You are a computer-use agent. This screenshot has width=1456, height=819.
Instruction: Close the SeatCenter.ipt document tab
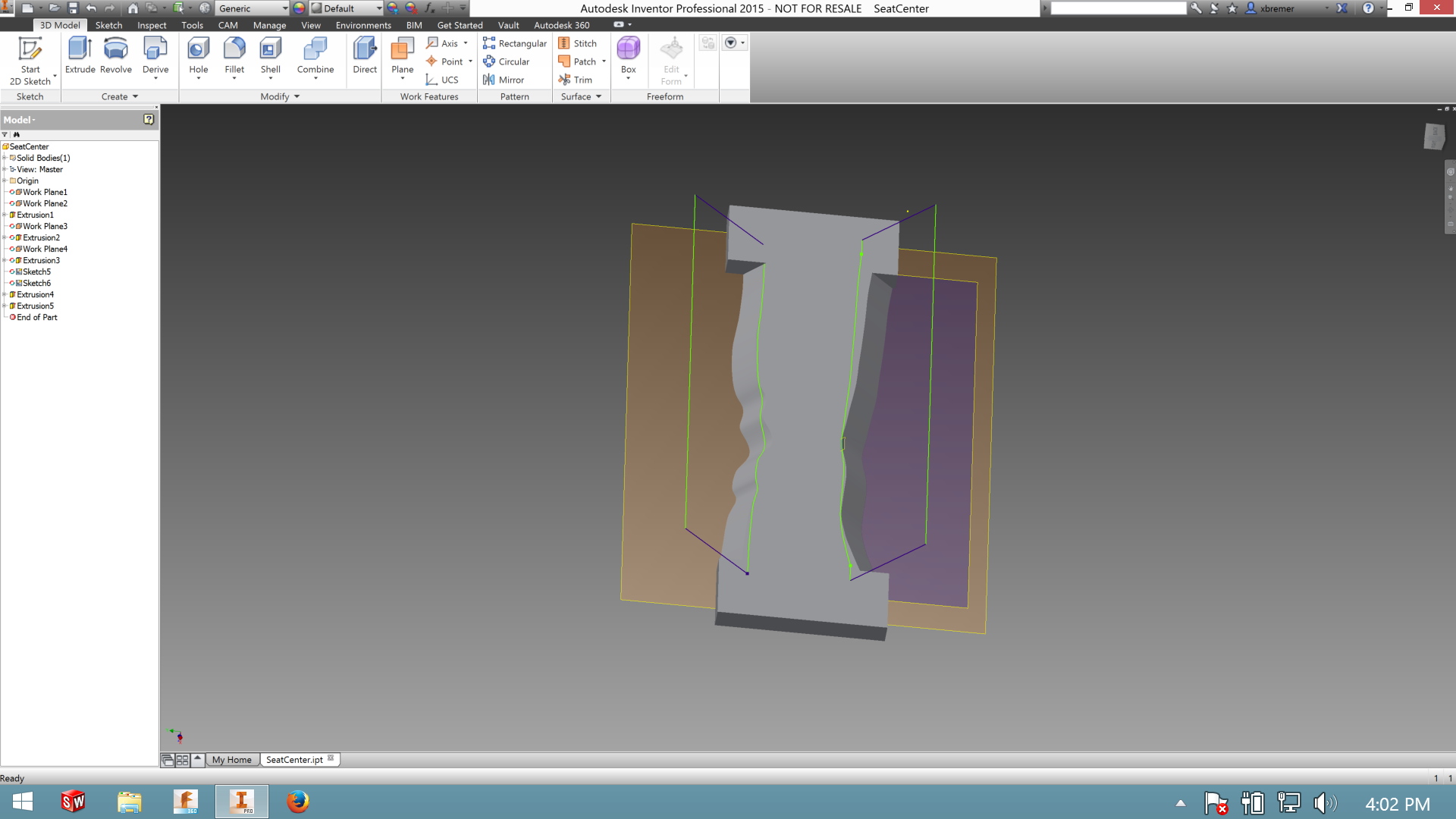[x=331, y=758]
